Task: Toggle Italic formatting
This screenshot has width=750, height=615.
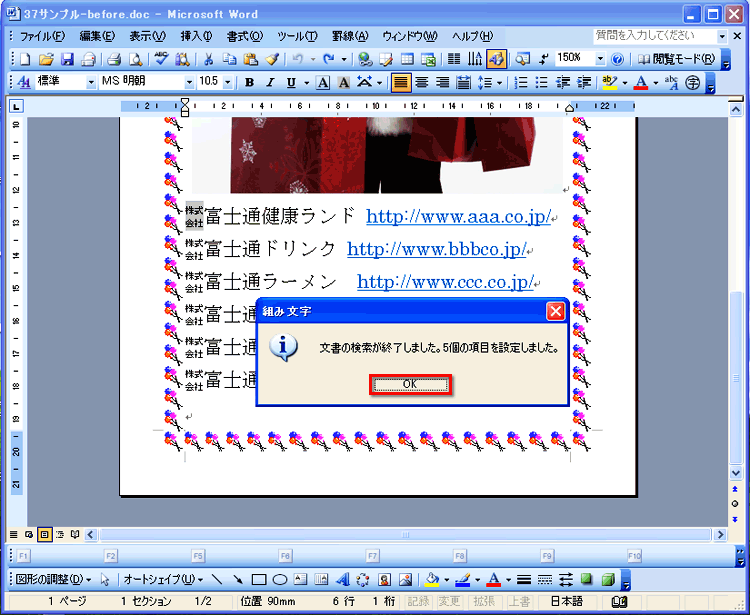Action: [x=270, y=82]
